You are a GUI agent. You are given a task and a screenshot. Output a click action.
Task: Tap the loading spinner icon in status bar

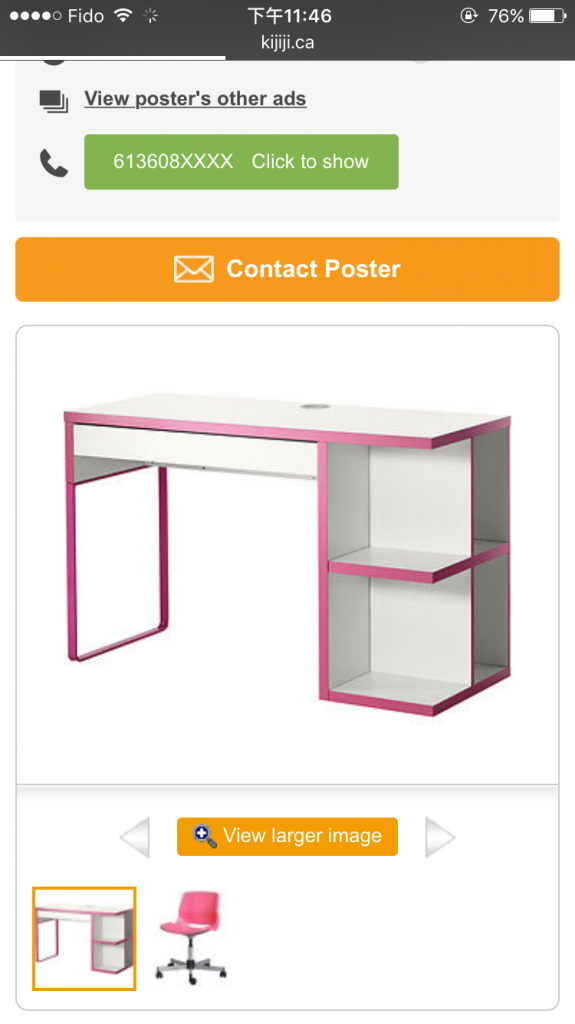[150, 16]
